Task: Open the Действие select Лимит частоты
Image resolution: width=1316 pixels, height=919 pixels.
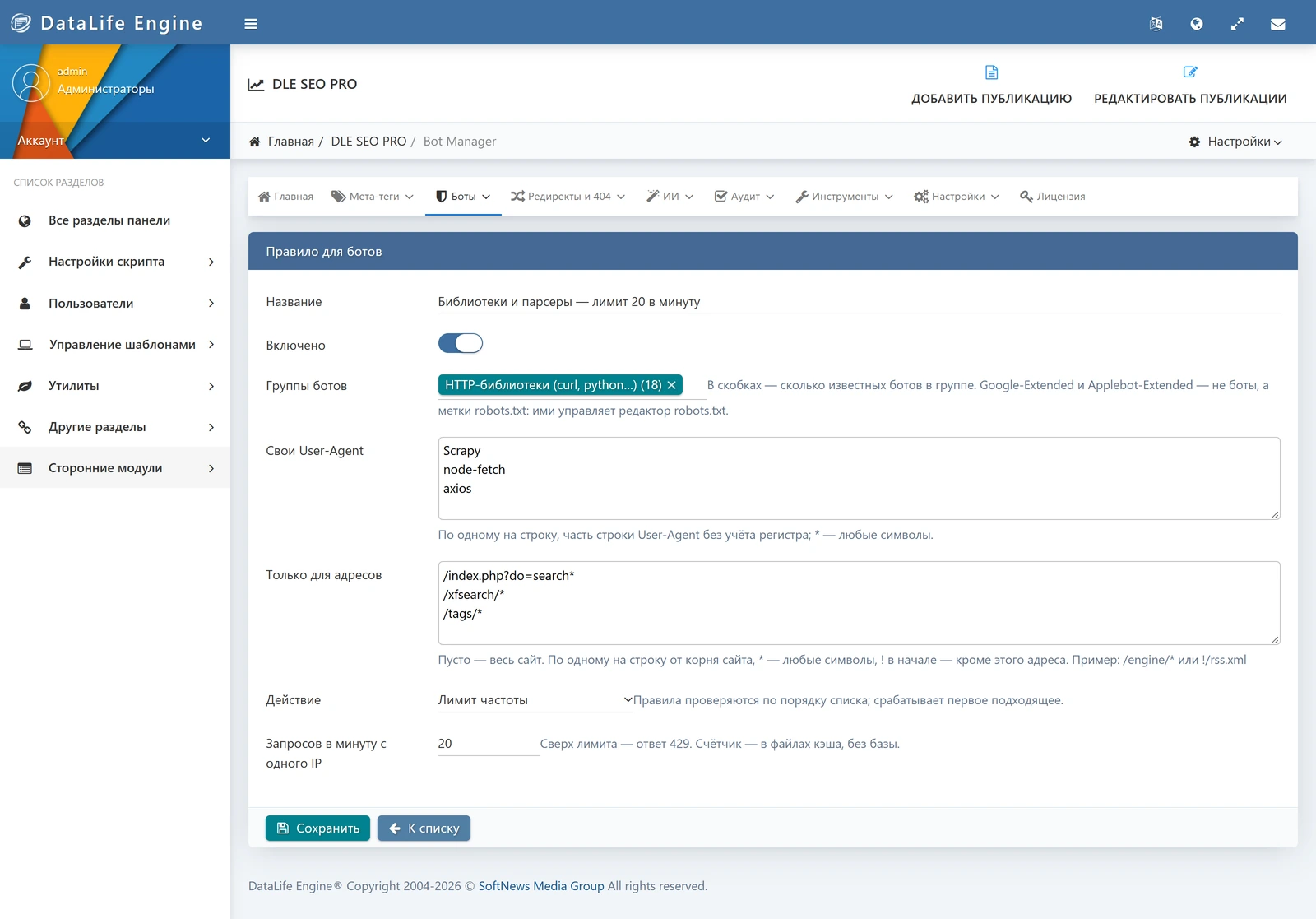Action: [x=535, y=700]
